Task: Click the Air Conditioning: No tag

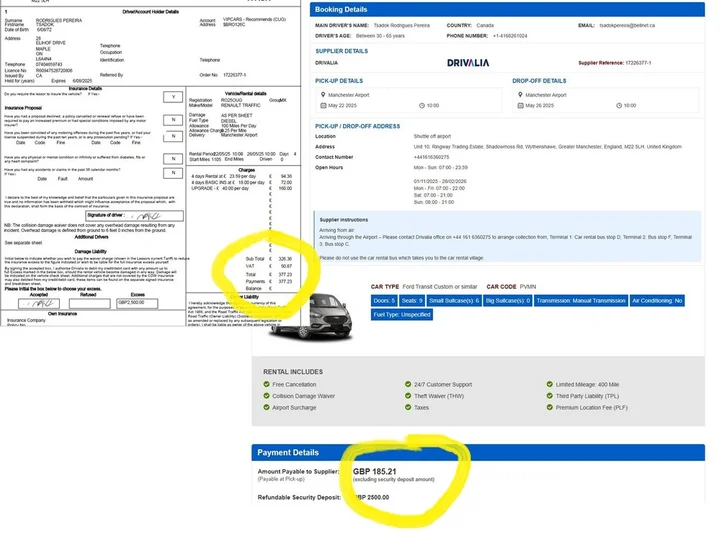Action: 658,300
